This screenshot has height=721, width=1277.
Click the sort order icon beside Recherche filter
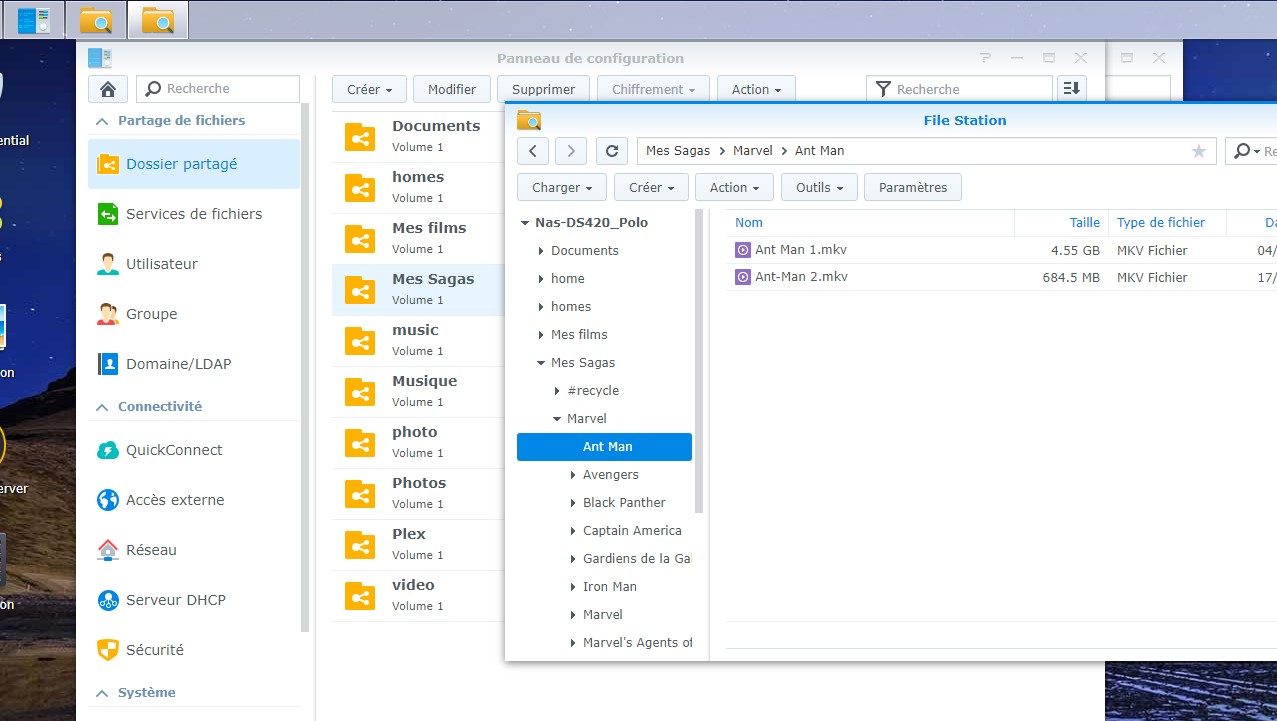click(x=1071, y=89)
